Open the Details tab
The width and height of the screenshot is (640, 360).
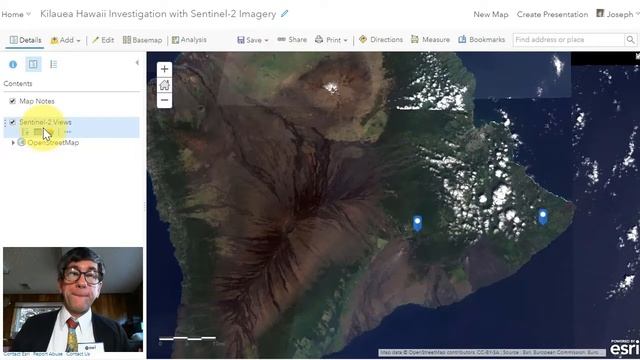(x=25, y=40)
